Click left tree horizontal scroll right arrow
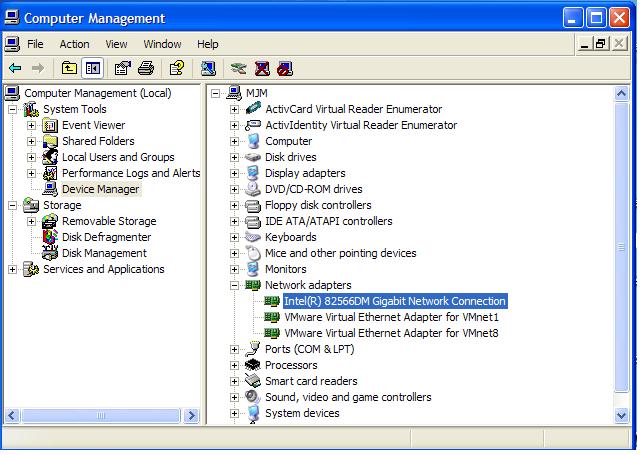The height and width of the screenshot is (455, 642). pyautogui.click(x=191, y=416)
